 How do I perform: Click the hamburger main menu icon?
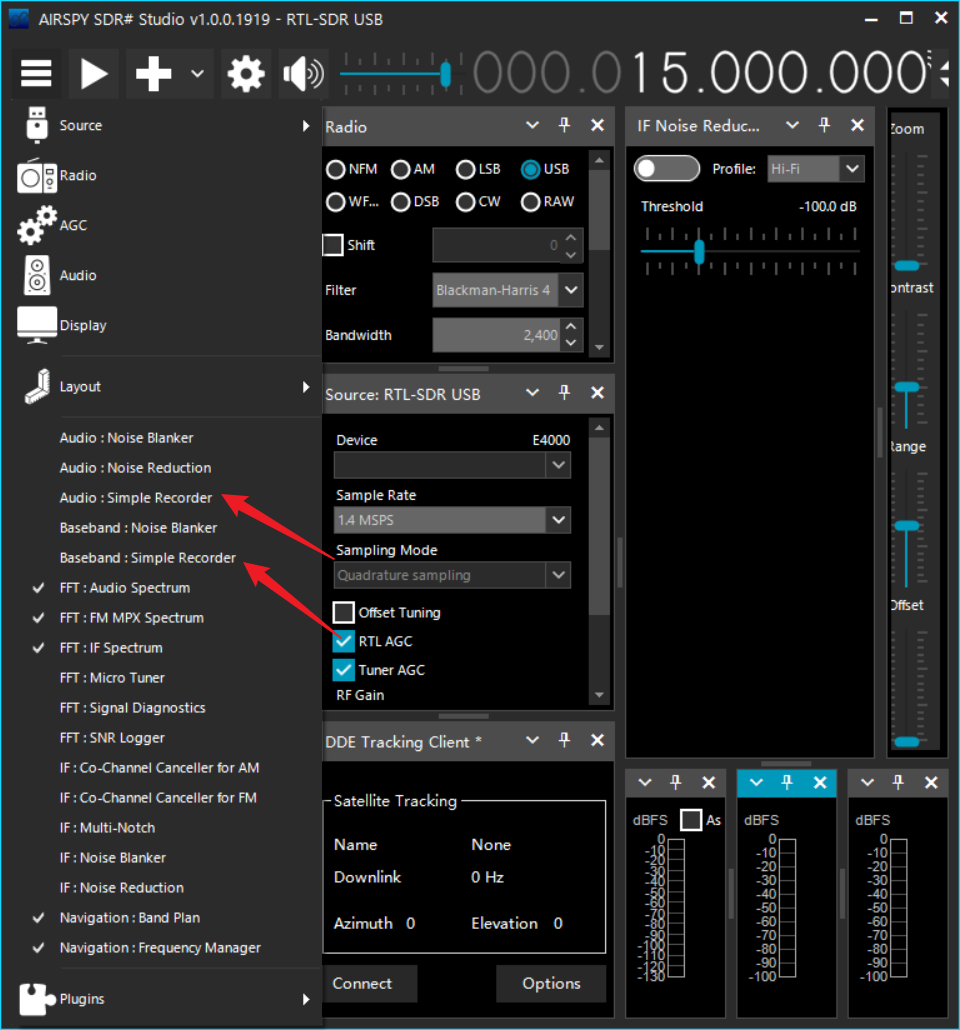pyautogui.click(x=36, y=74)
